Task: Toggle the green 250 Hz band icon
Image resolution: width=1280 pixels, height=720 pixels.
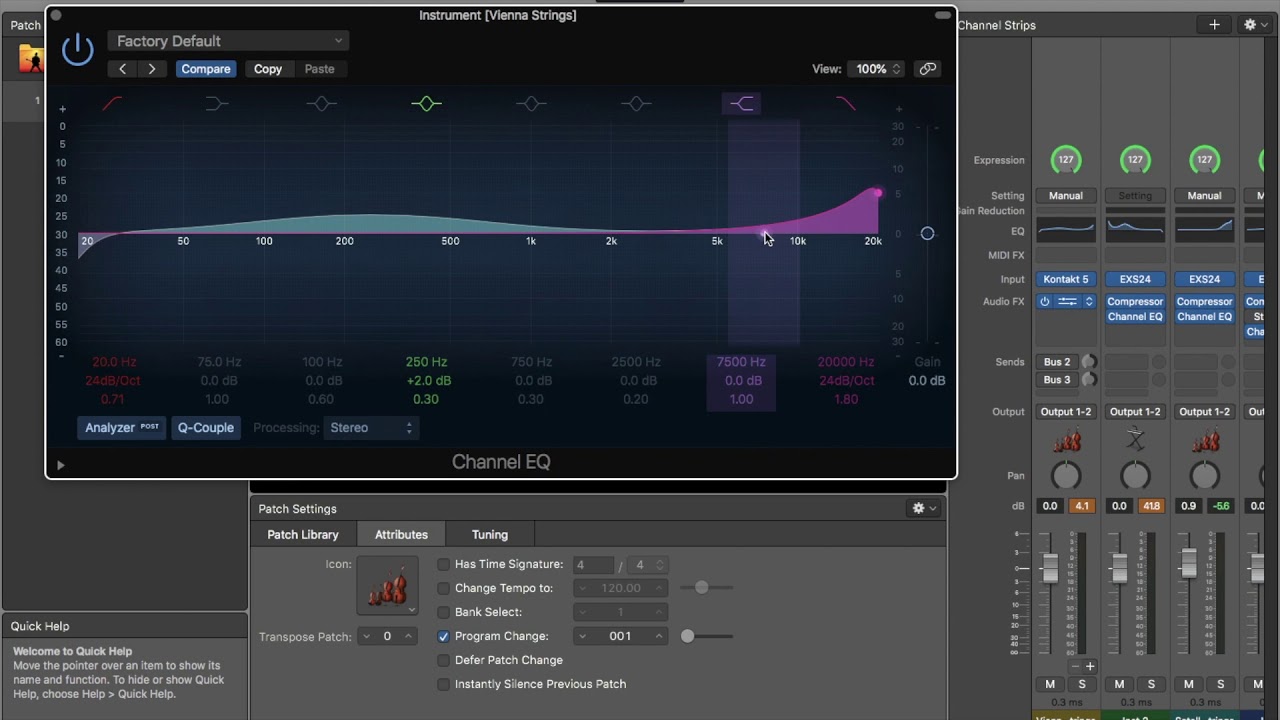Action: pyautogui.click(x=426, y=104)
